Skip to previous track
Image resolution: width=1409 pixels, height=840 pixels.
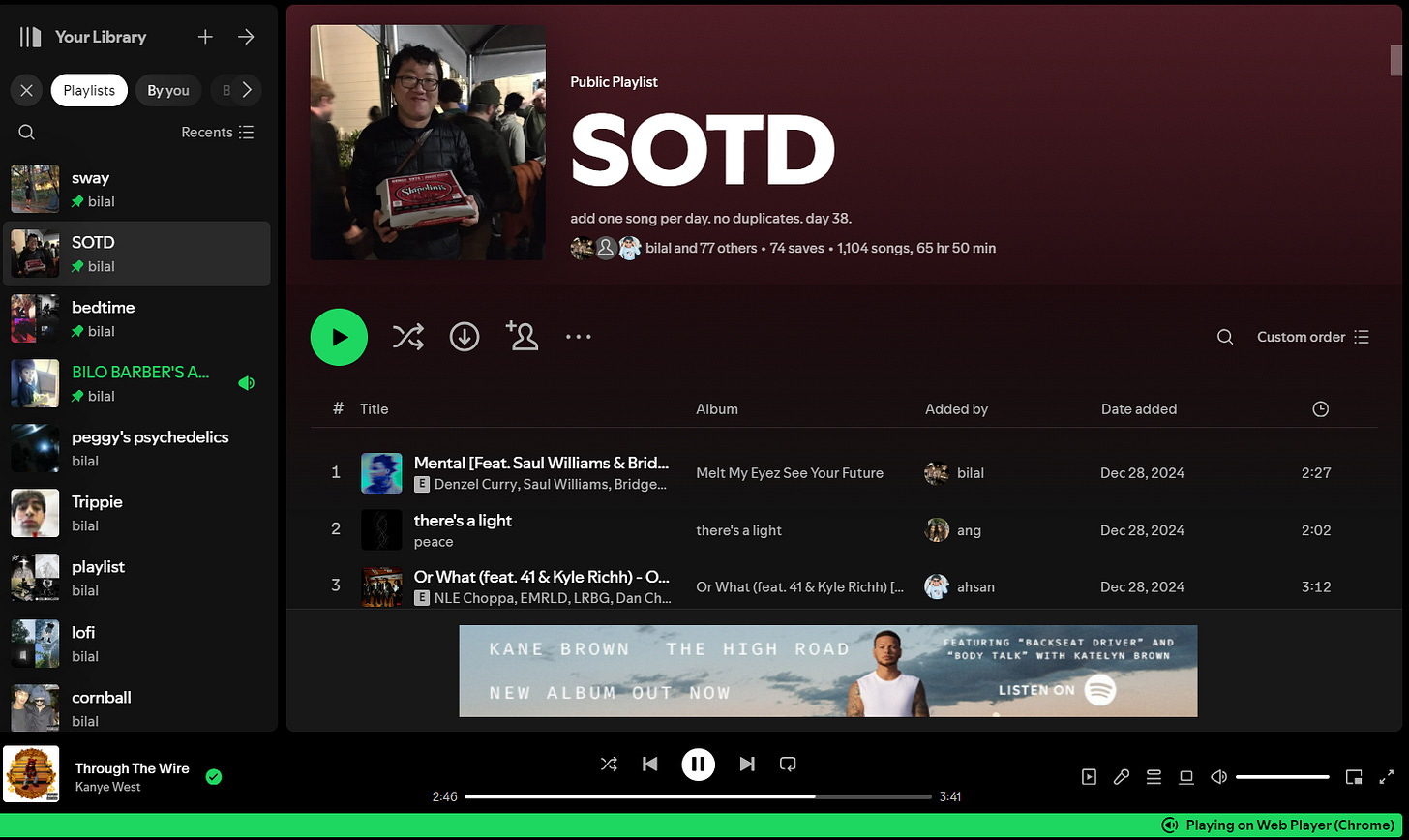(x=650, y=764)
